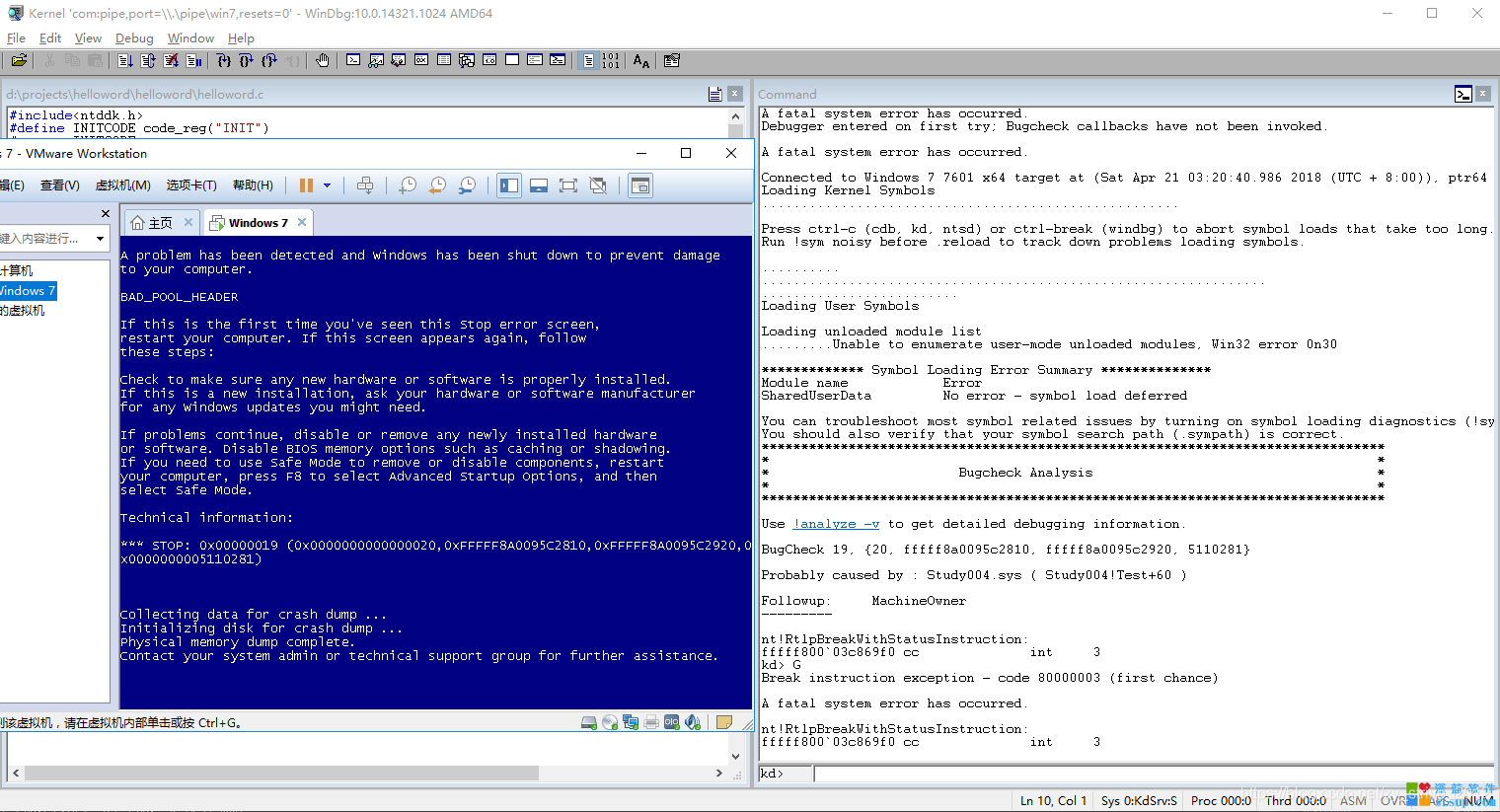
Task: Toggle VMware Unity mode icon
Action: click(598, 185)
